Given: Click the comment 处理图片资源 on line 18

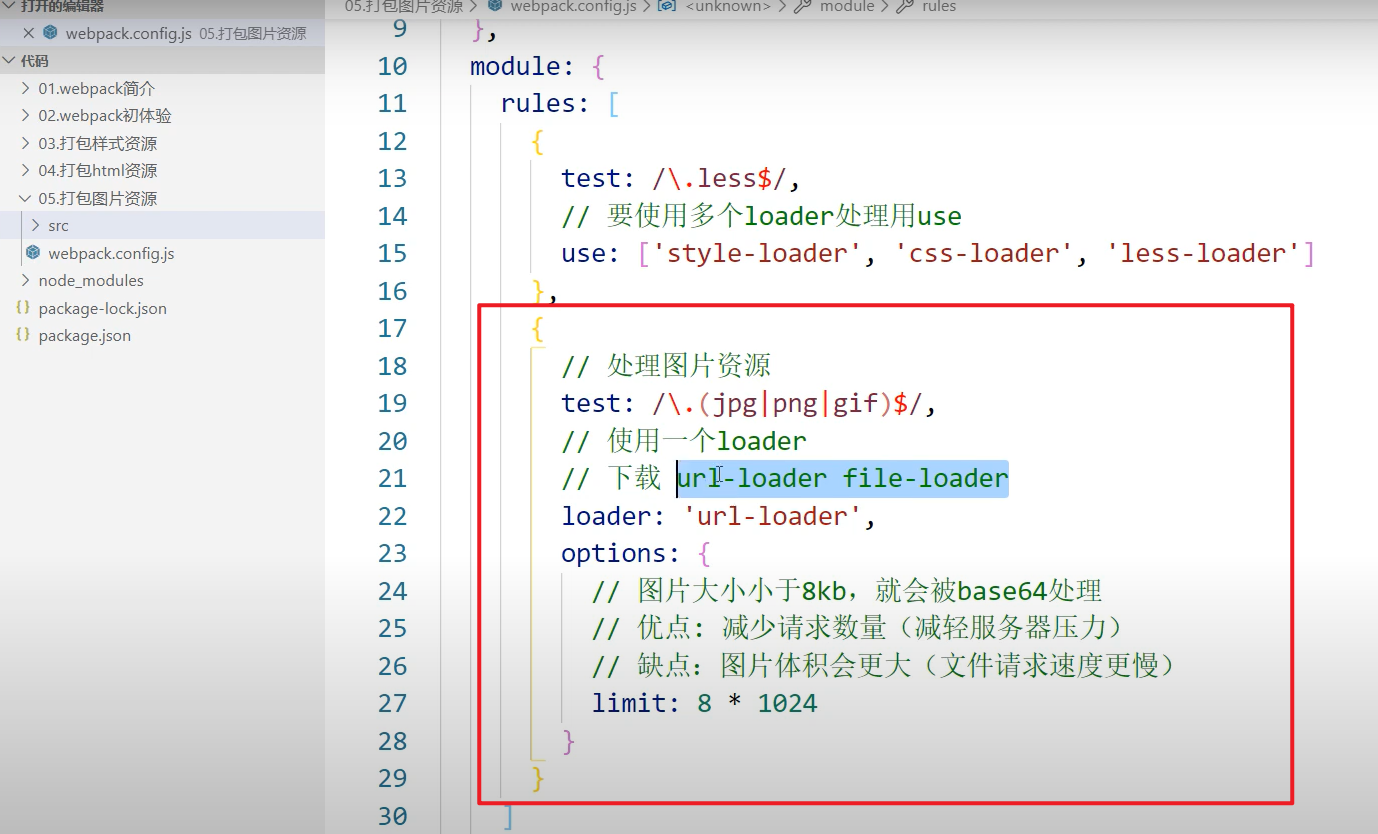Looking at the screenshot, I should point(666,366).
